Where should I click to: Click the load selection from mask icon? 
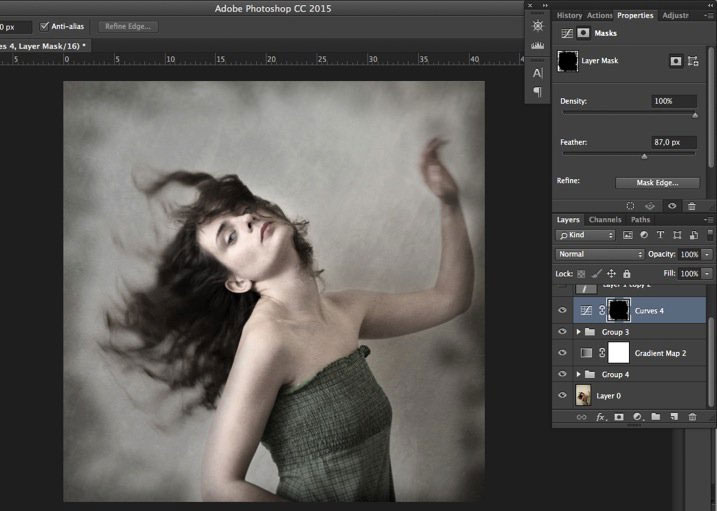pos(630,206)
